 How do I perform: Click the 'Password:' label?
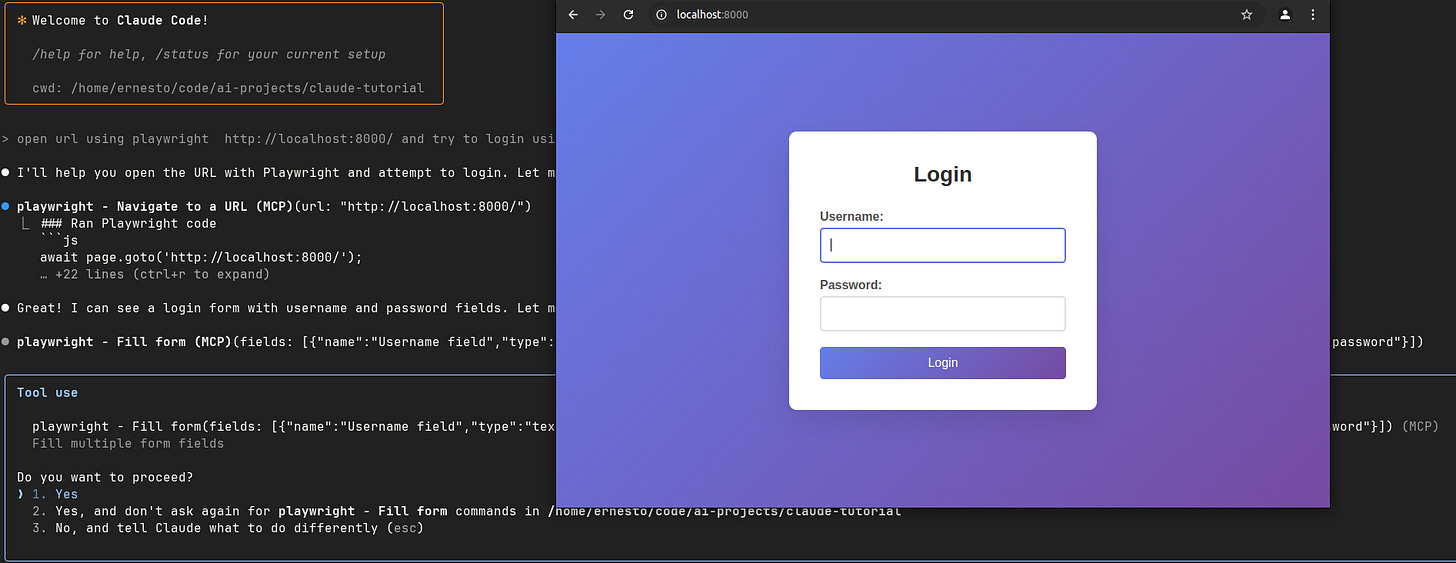tap(851, 285)
